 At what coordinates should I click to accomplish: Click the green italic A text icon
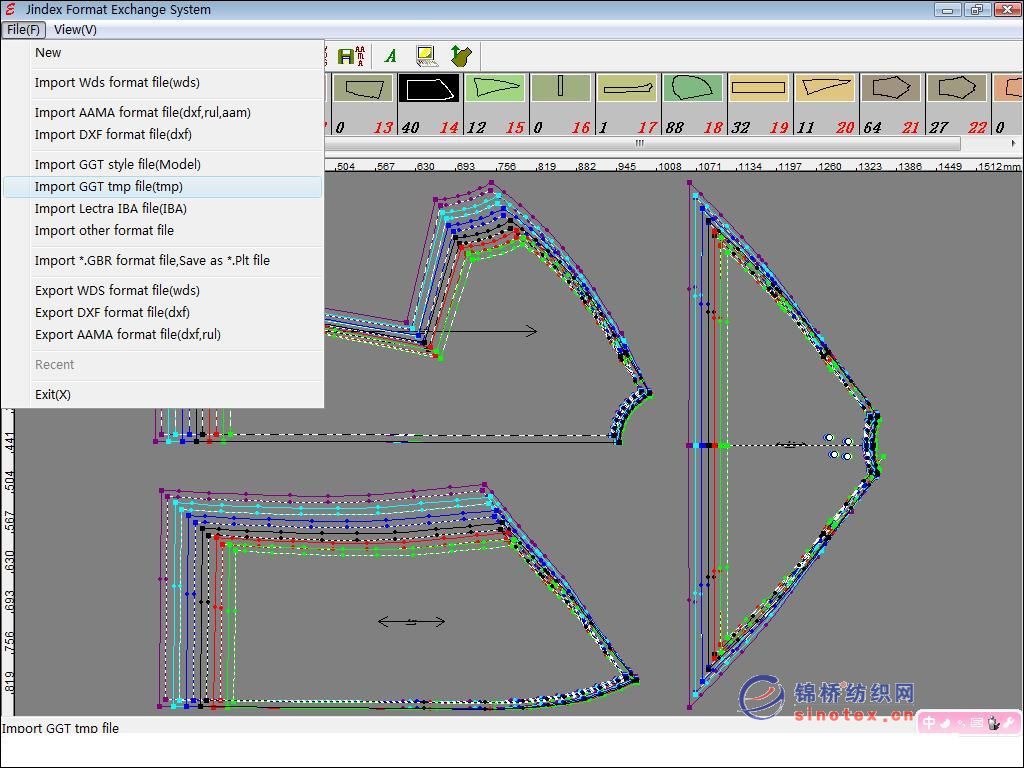tap(390, 56)
